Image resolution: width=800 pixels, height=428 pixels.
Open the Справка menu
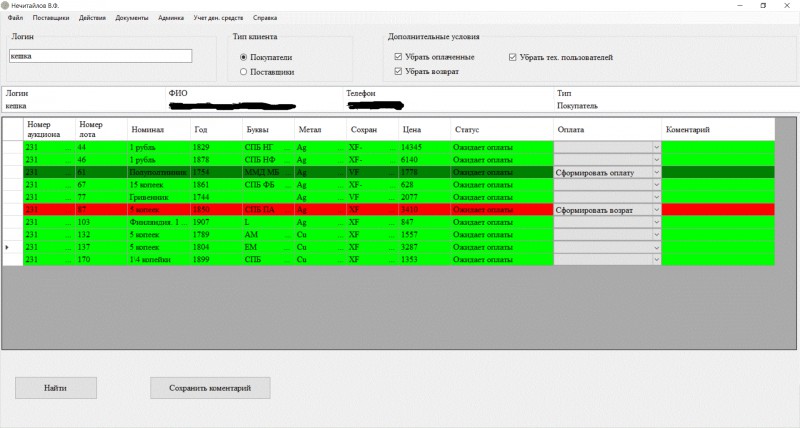tap(265, 18)
